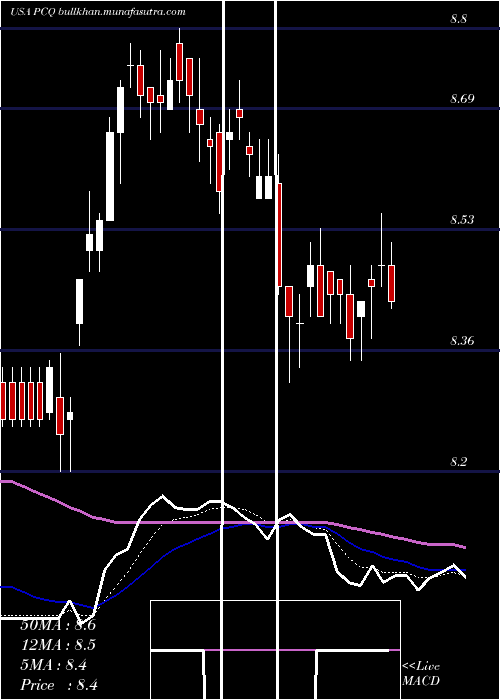Click the 8.53 price axis label
500x700 pixels.
462,220
